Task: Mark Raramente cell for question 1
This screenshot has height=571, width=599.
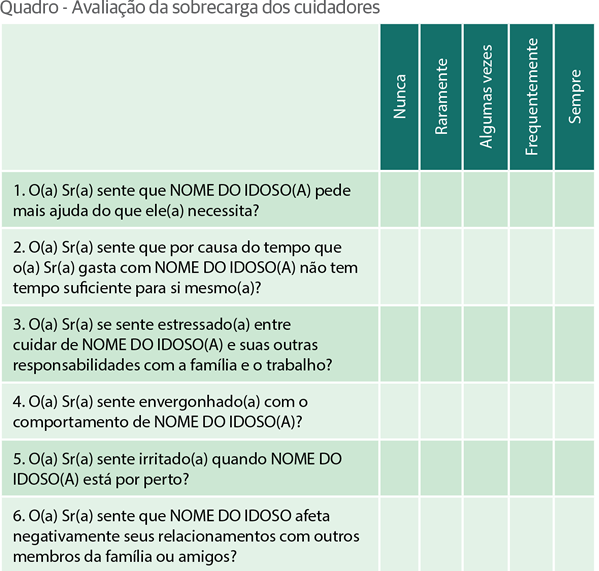Action: pos(441,199)
